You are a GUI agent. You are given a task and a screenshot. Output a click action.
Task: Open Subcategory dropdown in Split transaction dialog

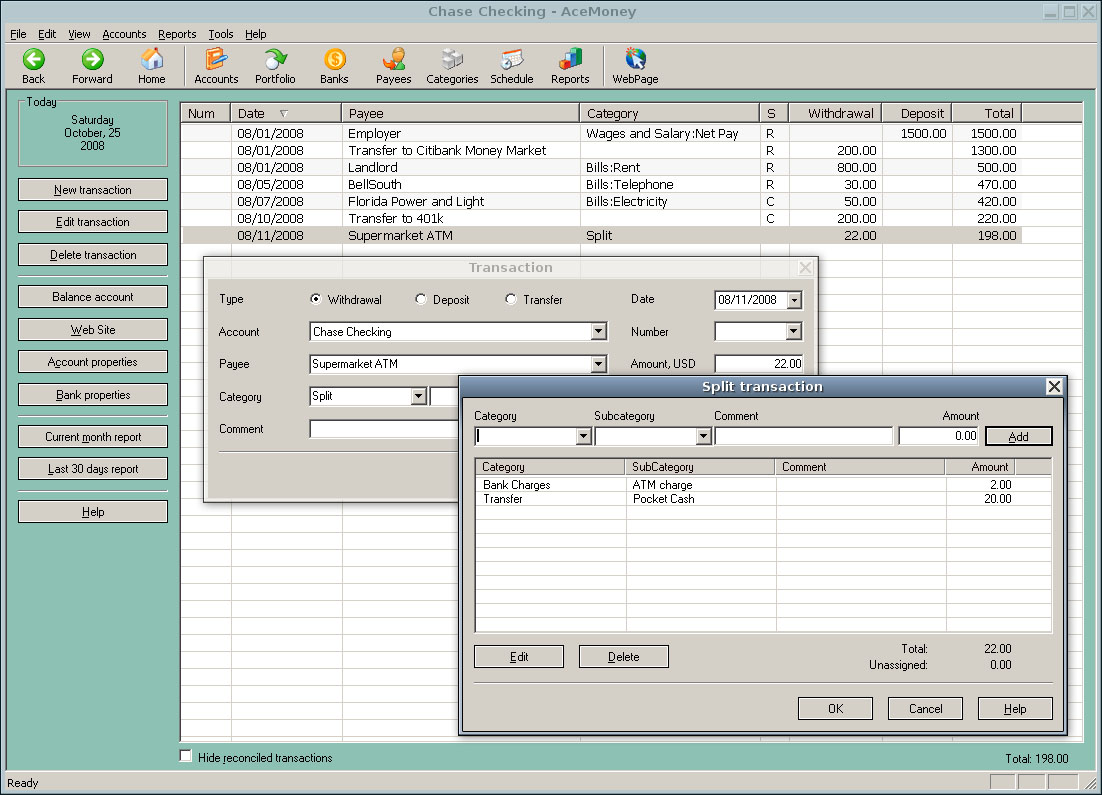click(x=704, y=436)
